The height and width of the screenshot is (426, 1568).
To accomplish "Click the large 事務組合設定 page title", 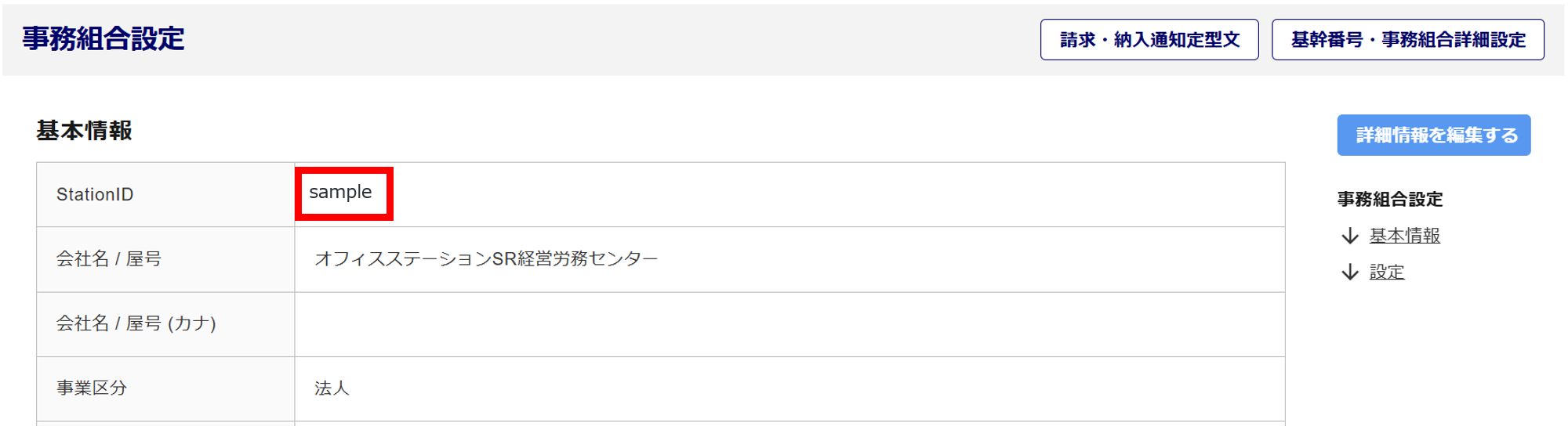I will coord(103,38).
